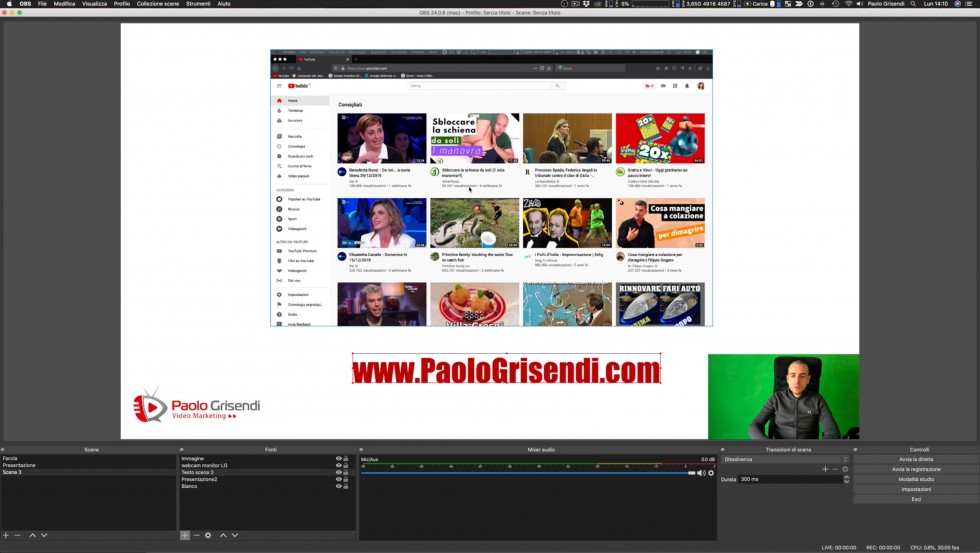Screen dimensions: 980x553
Task: Open Notification Center icon in menu bar
Action: click(x=971, y=4)
